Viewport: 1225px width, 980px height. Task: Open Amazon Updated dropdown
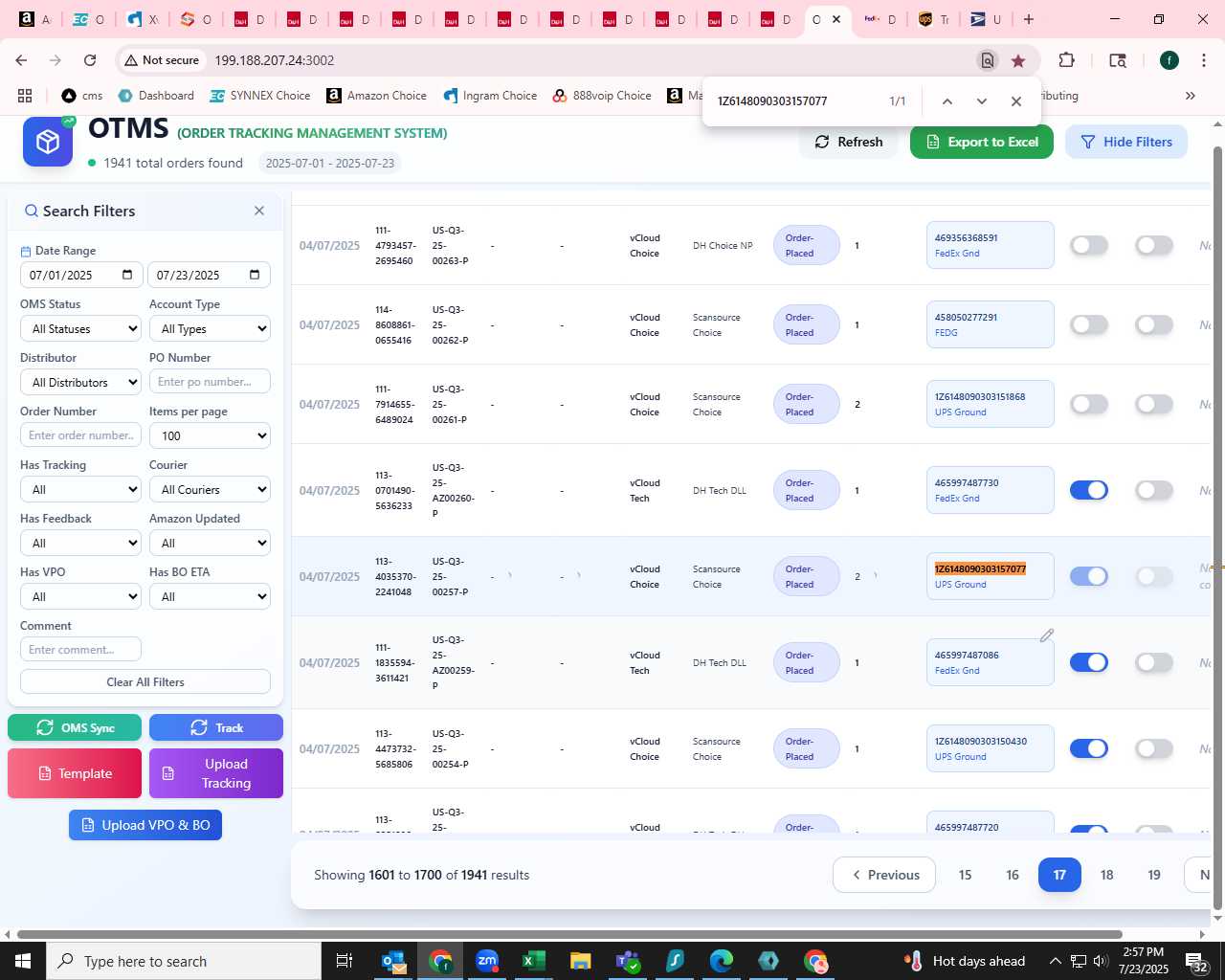click(x=210, y=543)
